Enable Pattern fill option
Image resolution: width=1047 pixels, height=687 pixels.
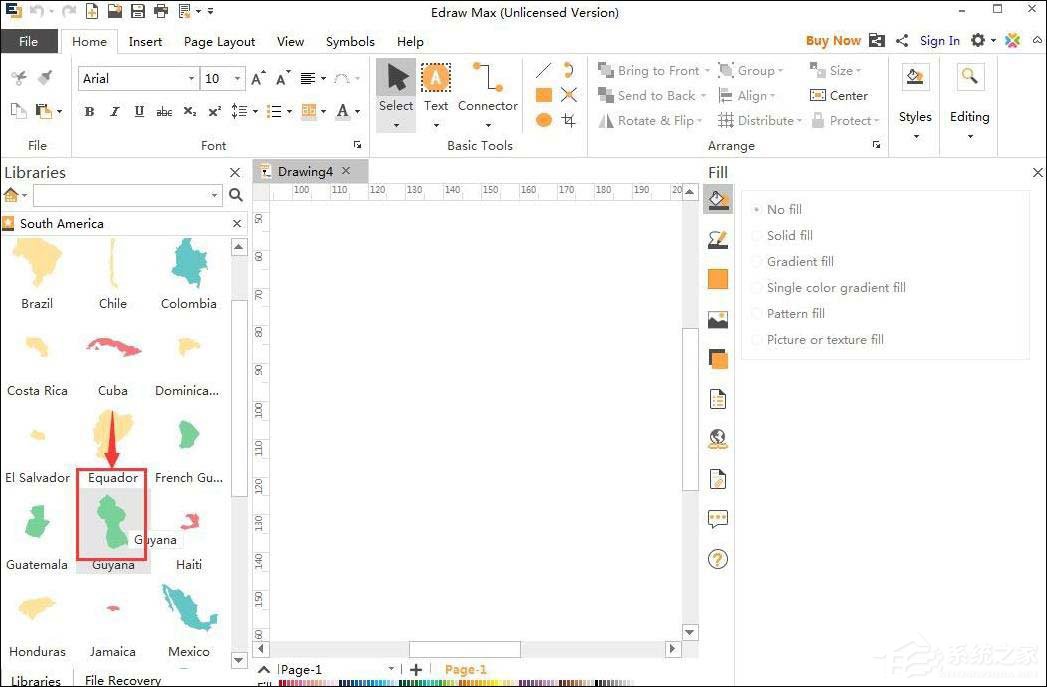point(796,313)
